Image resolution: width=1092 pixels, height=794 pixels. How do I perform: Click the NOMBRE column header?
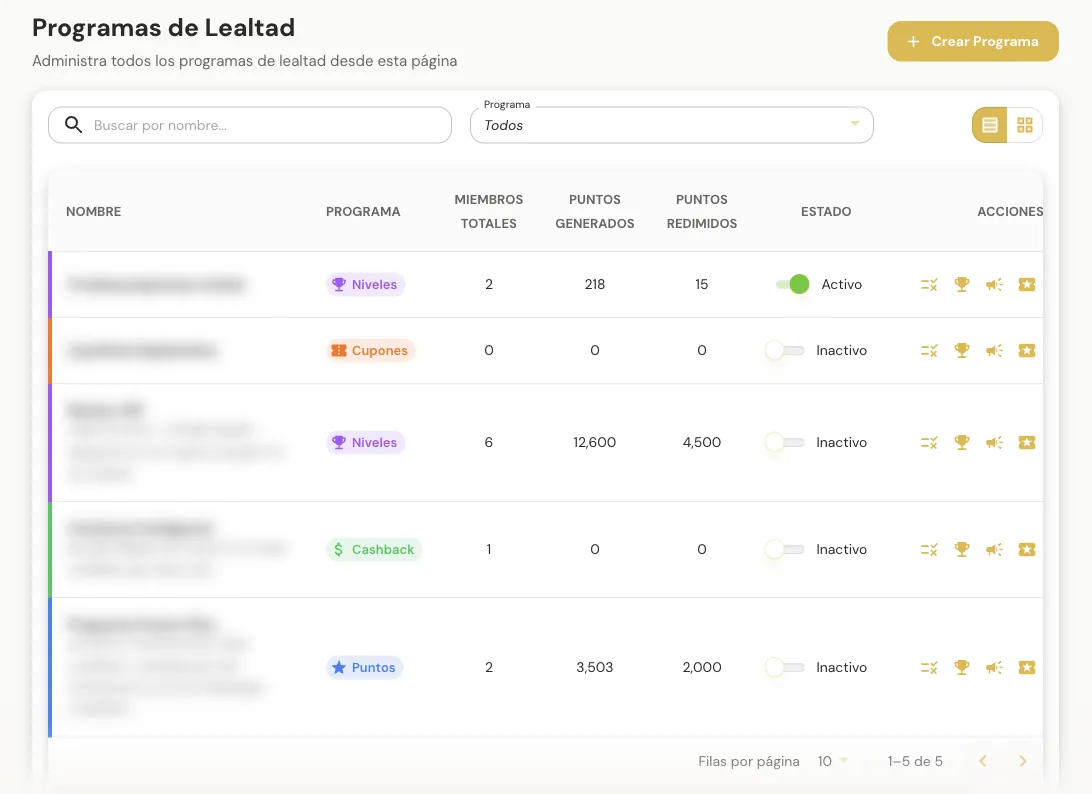click(93, 212)
